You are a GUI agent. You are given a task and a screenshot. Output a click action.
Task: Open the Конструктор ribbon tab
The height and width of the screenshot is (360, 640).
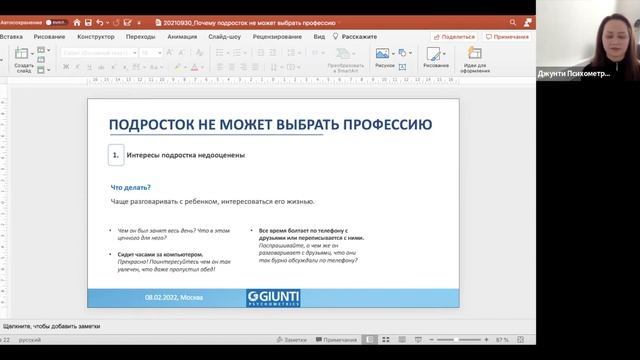coord(96,37)
